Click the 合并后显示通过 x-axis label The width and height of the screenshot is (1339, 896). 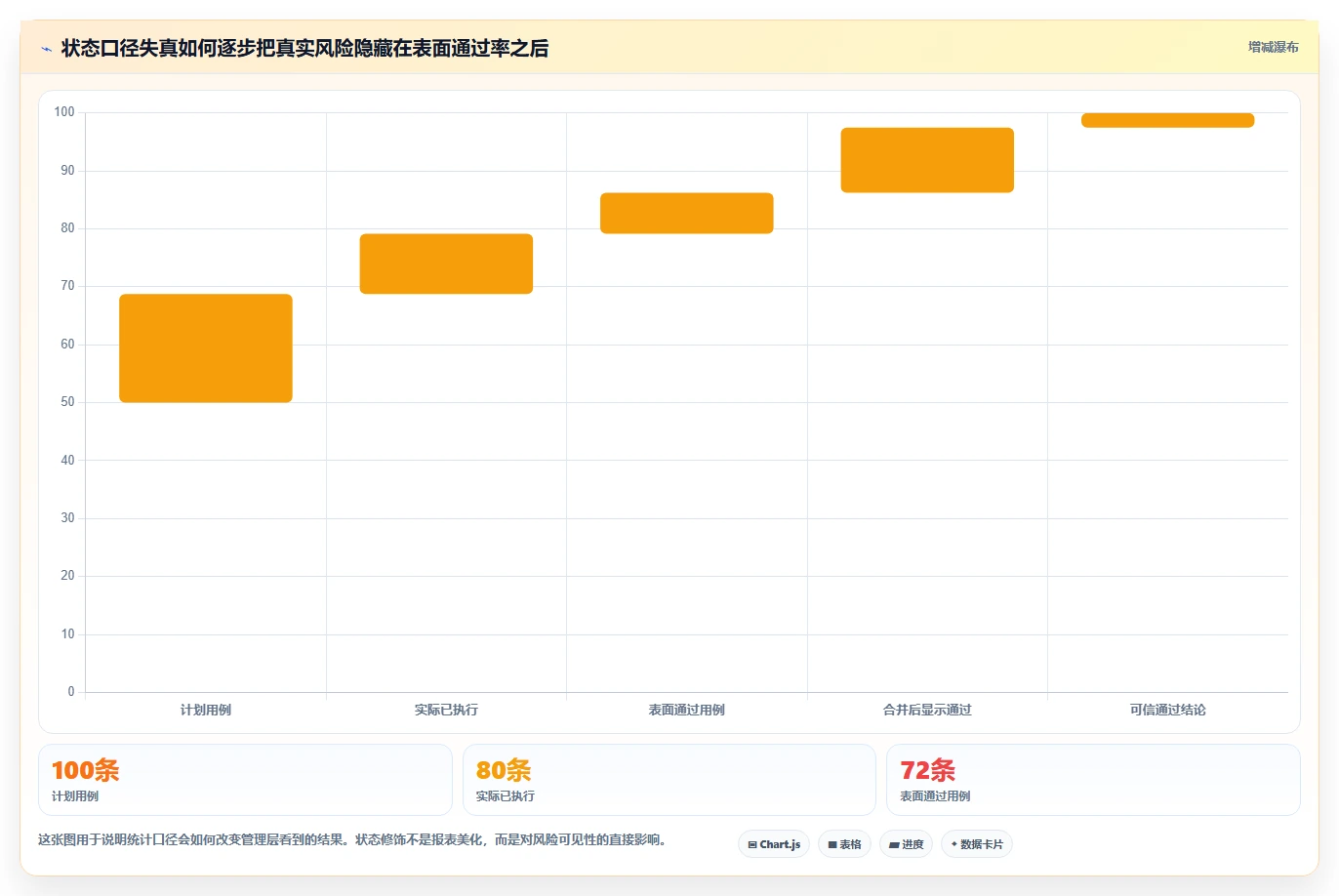pos(927,710)
